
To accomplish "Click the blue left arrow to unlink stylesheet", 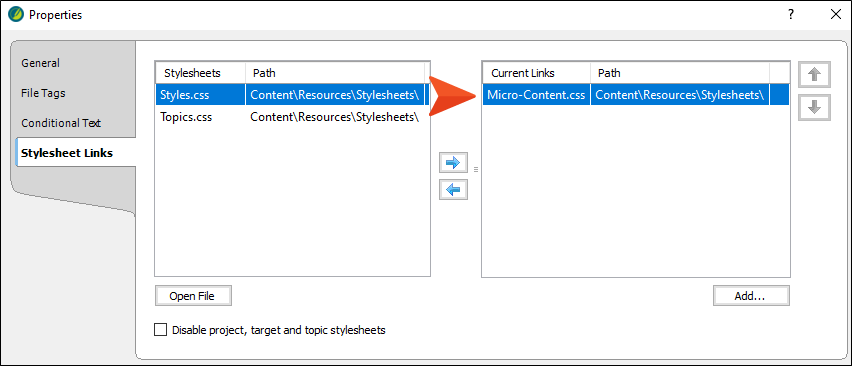I will click(x=453, y=190).
